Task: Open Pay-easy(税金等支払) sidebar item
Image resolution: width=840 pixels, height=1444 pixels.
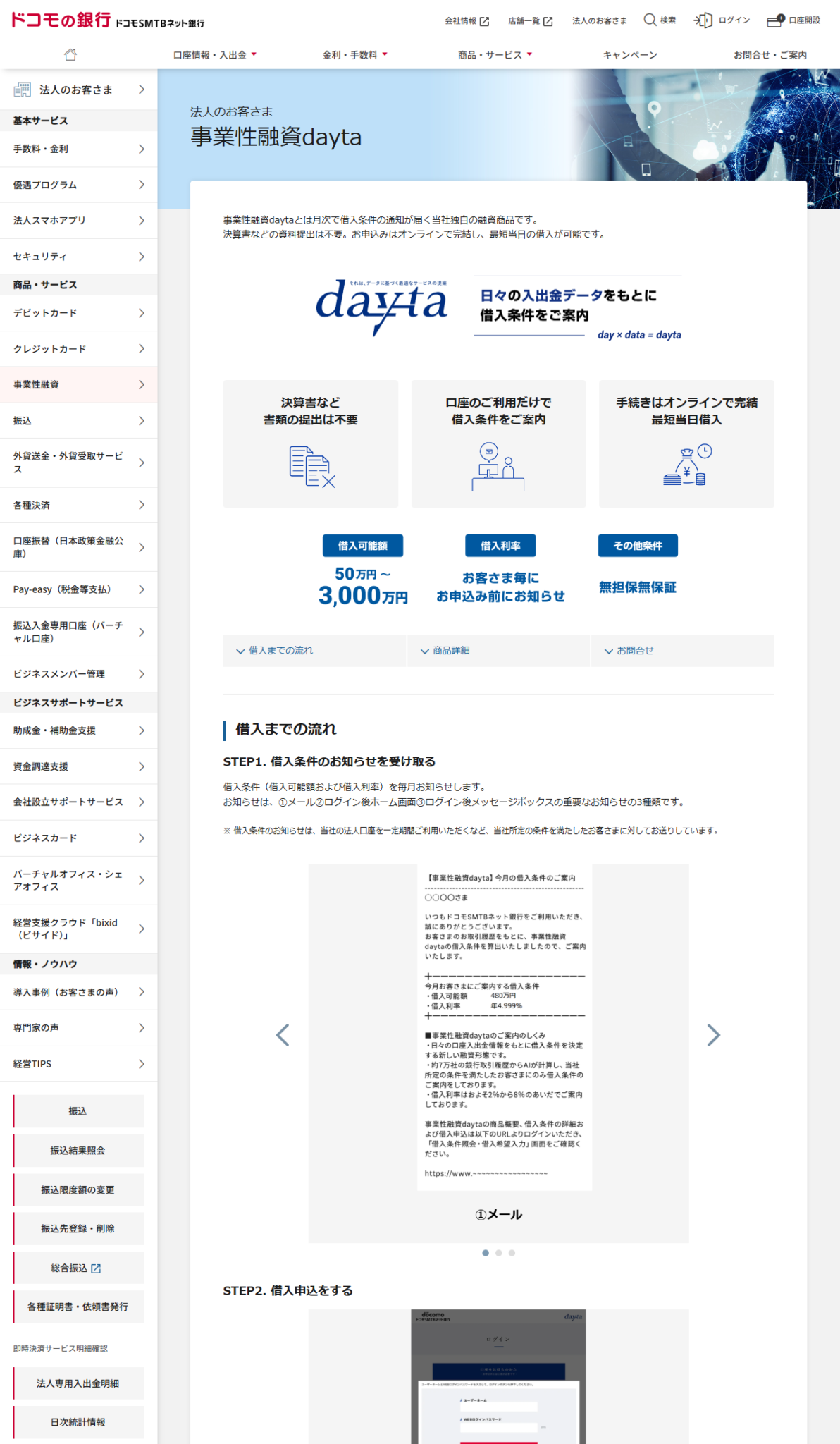Action: [79, 589]
